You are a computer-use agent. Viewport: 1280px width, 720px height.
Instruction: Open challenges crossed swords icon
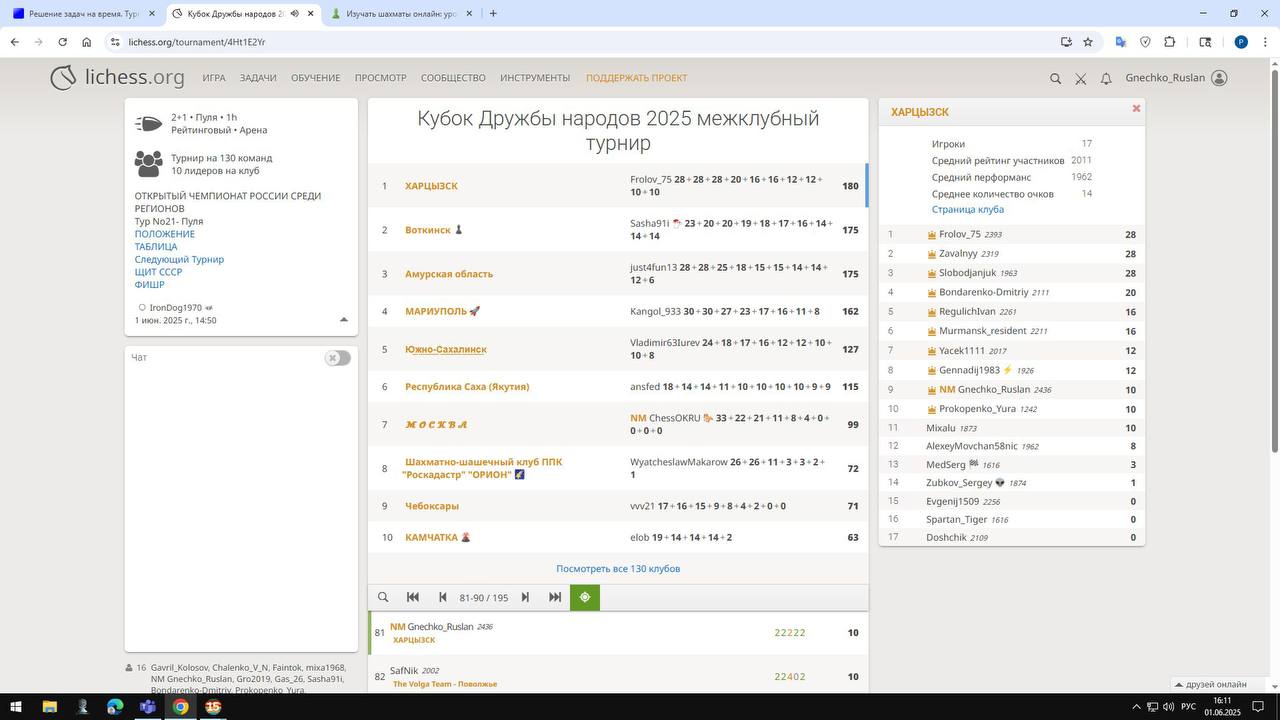click(x=1081, y=78)
